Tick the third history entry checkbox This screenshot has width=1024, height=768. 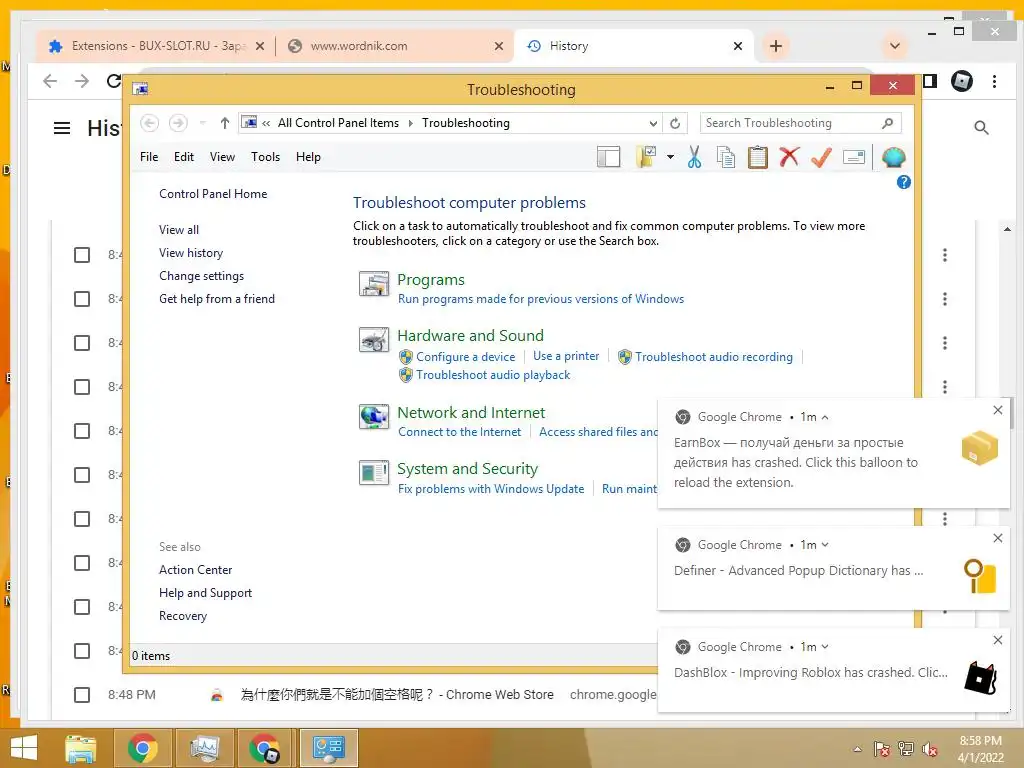click(82, 343)
